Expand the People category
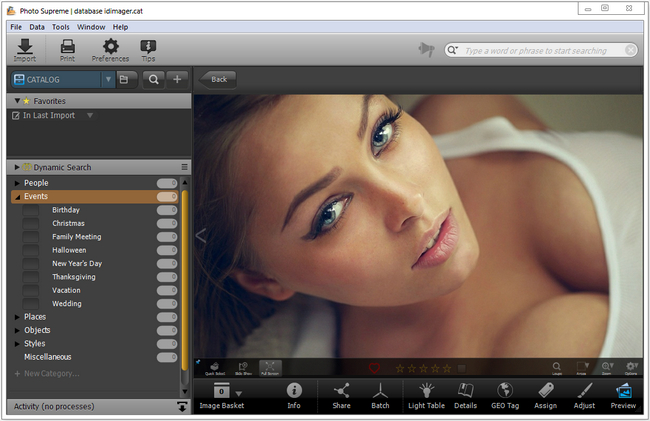 17,183
